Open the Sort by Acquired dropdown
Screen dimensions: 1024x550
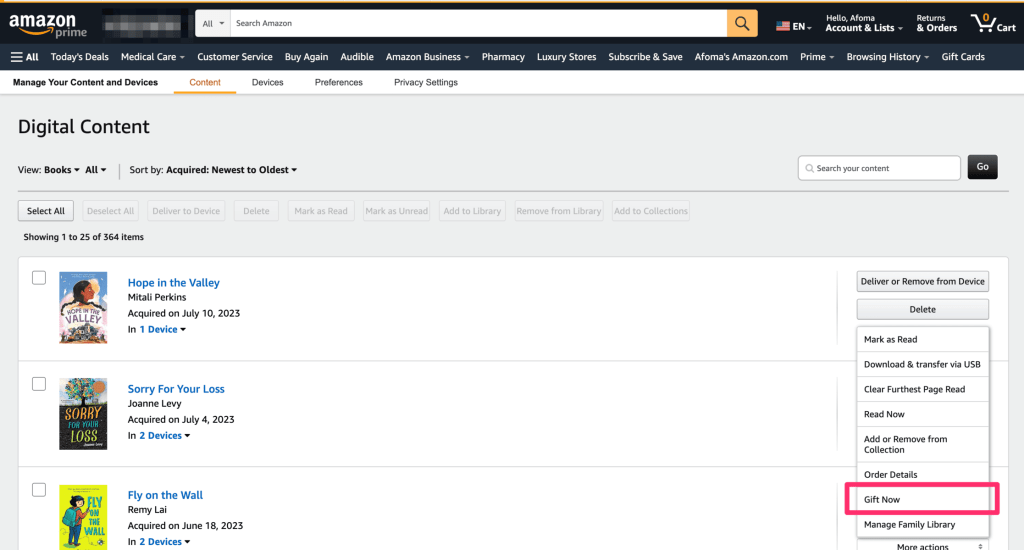coord(231,170)
